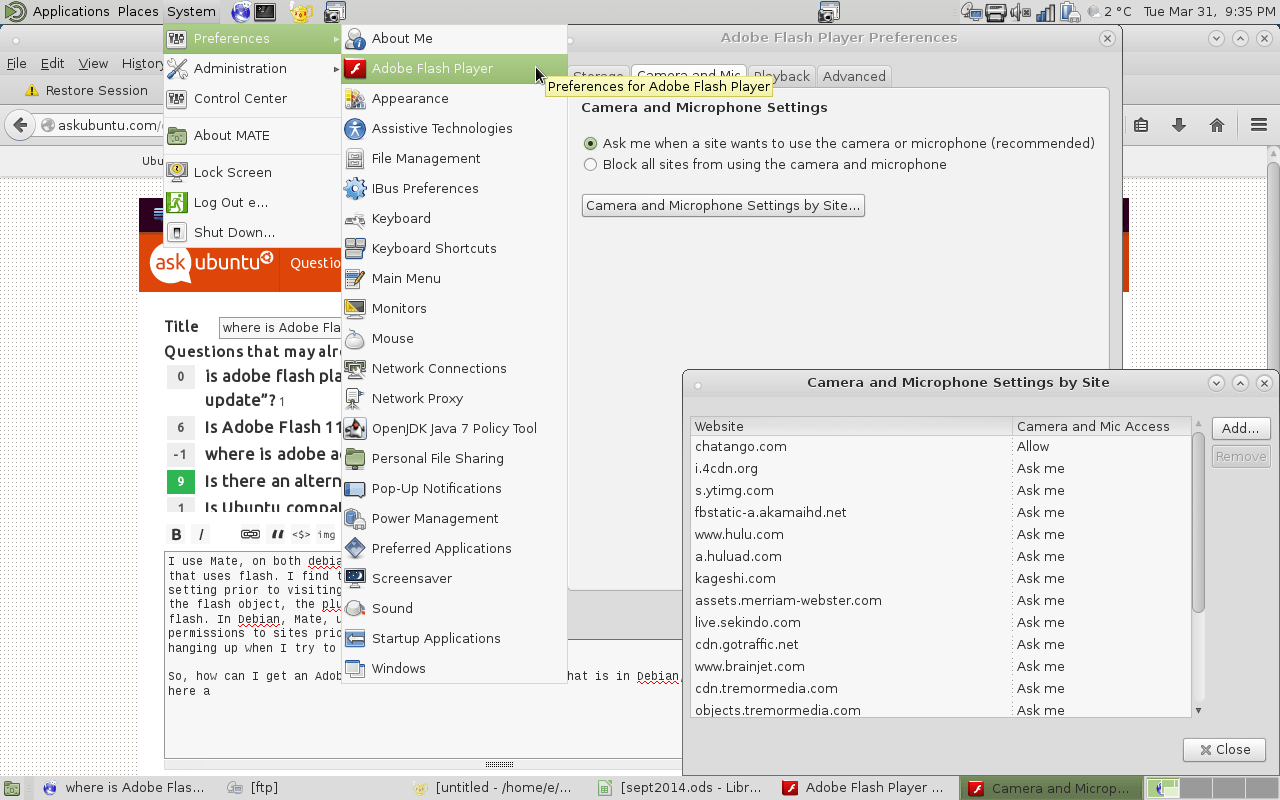The height and width of the screenshot is (800, 1280).
Task: Click the OpenJDK Java 7 Policy Tool icon
Action: (355, 428)
